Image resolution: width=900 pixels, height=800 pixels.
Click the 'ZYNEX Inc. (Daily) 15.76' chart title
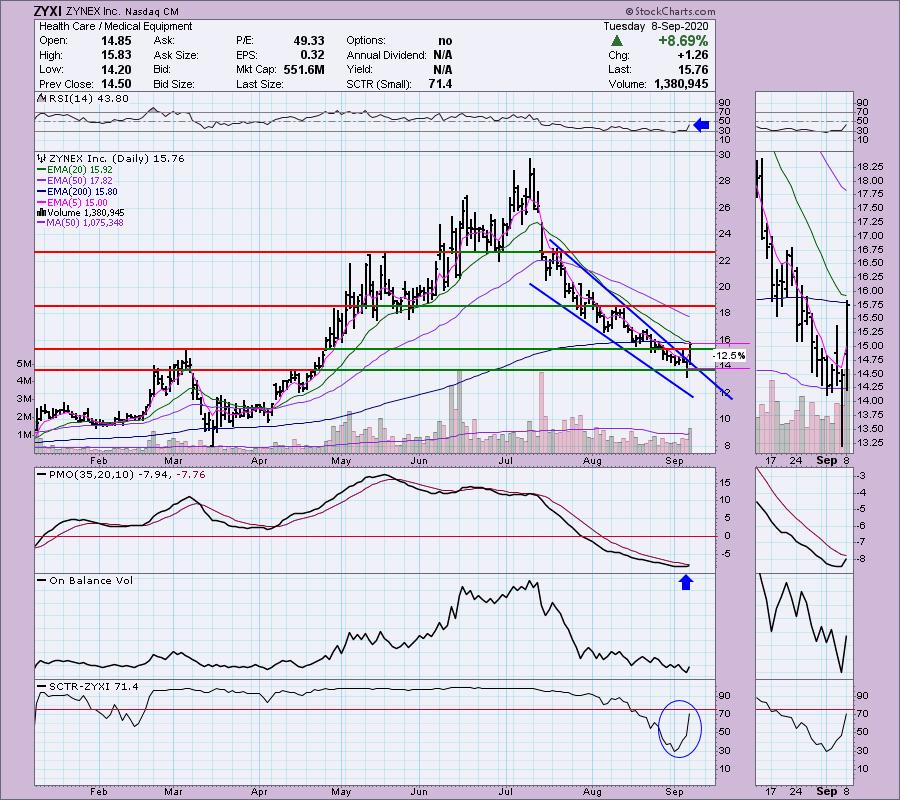coord(117,158)
